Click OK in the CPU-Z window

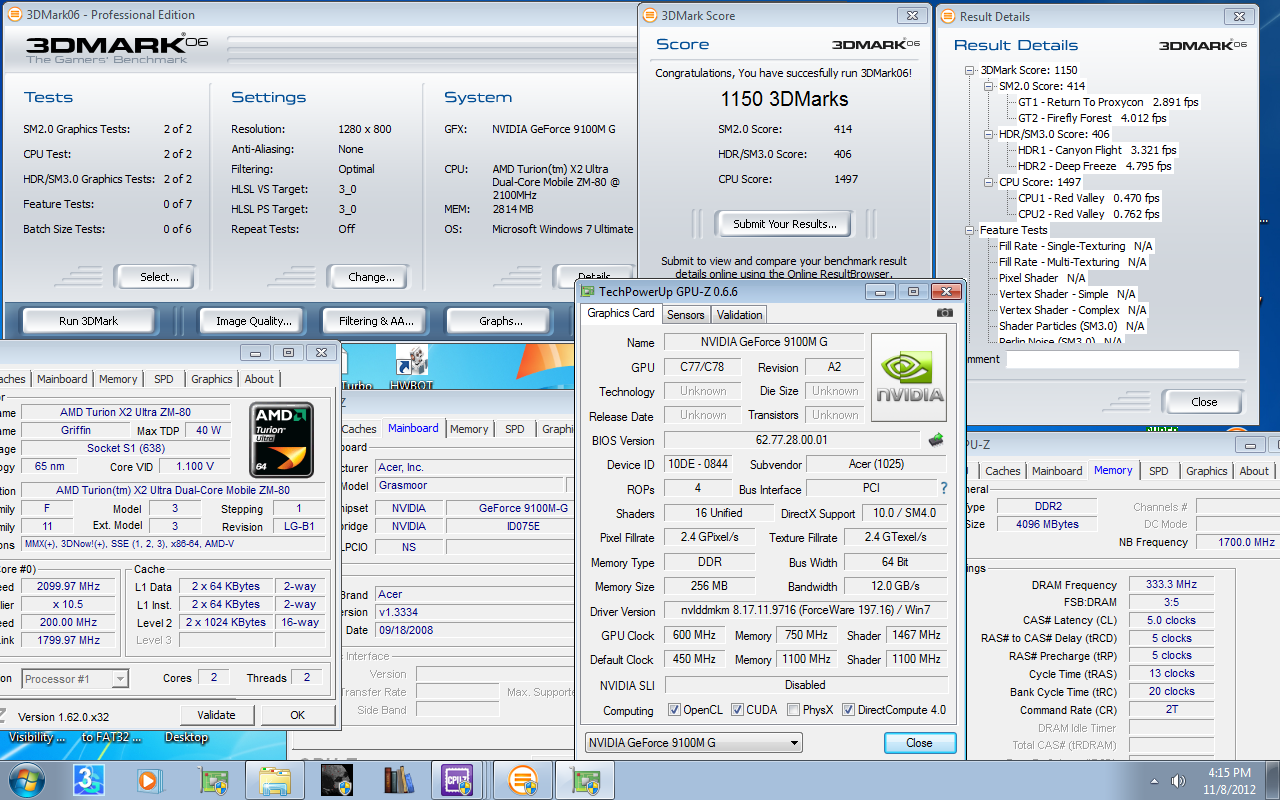(298, 715)
